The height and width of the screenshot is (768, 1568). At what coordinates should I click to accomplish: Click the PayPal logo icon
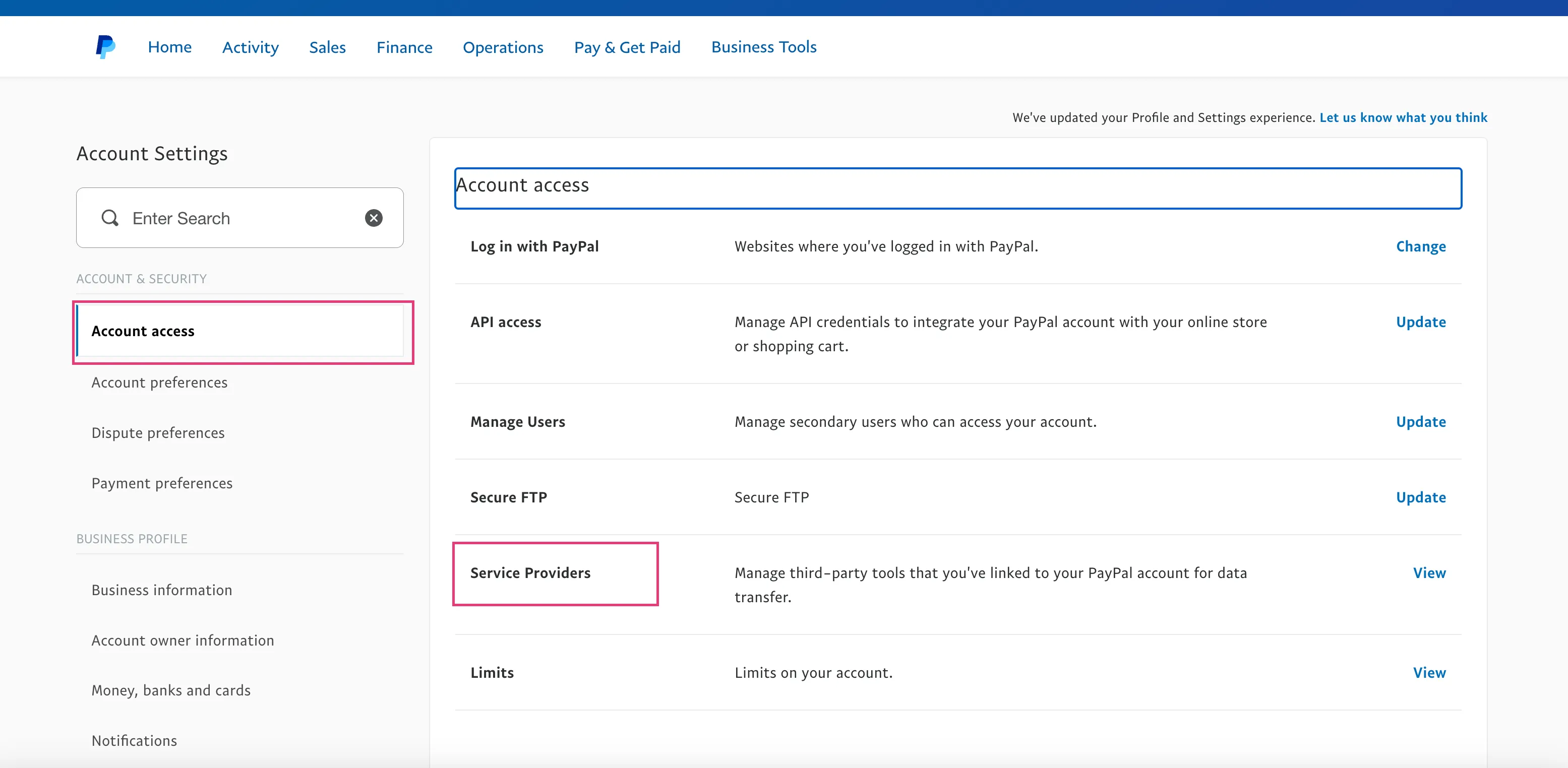[x=105, y=47]
